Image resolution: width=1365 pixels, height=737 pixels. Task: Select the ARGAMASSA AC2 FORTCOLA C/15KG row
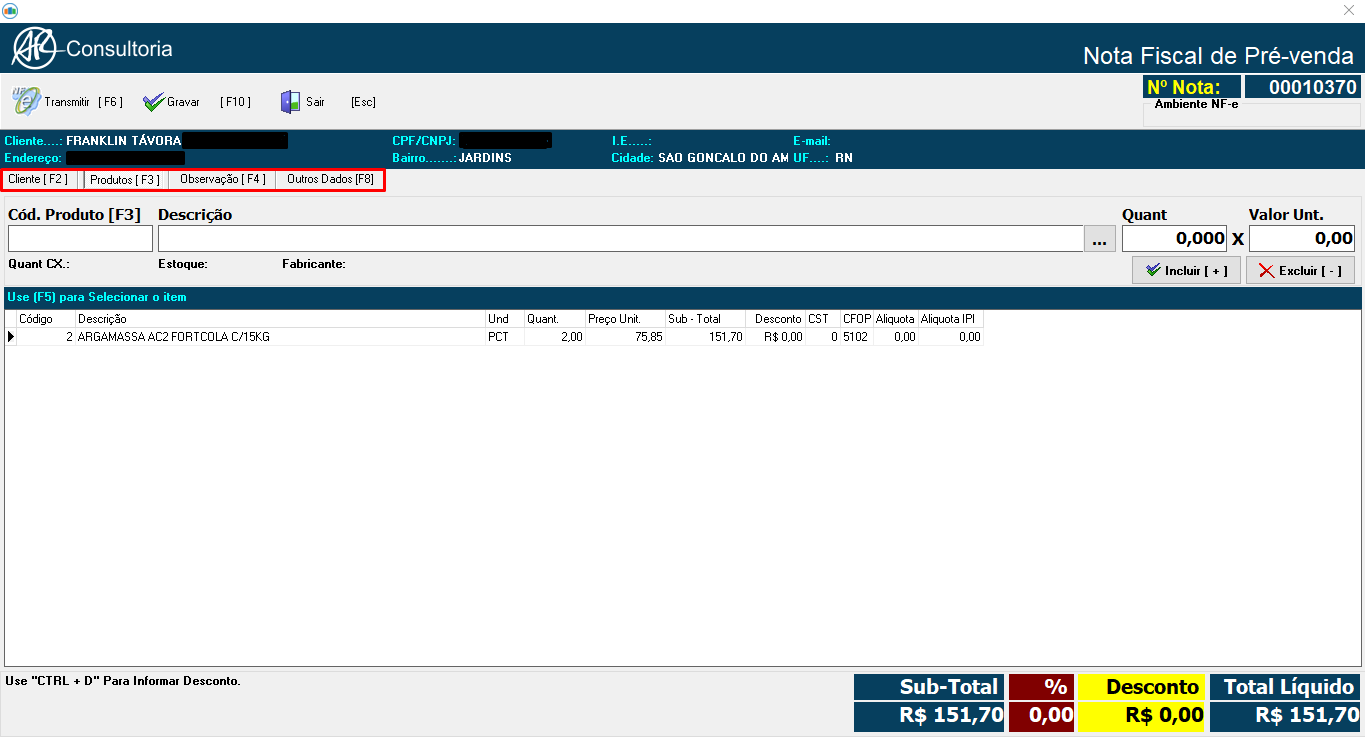coord(495,337)
